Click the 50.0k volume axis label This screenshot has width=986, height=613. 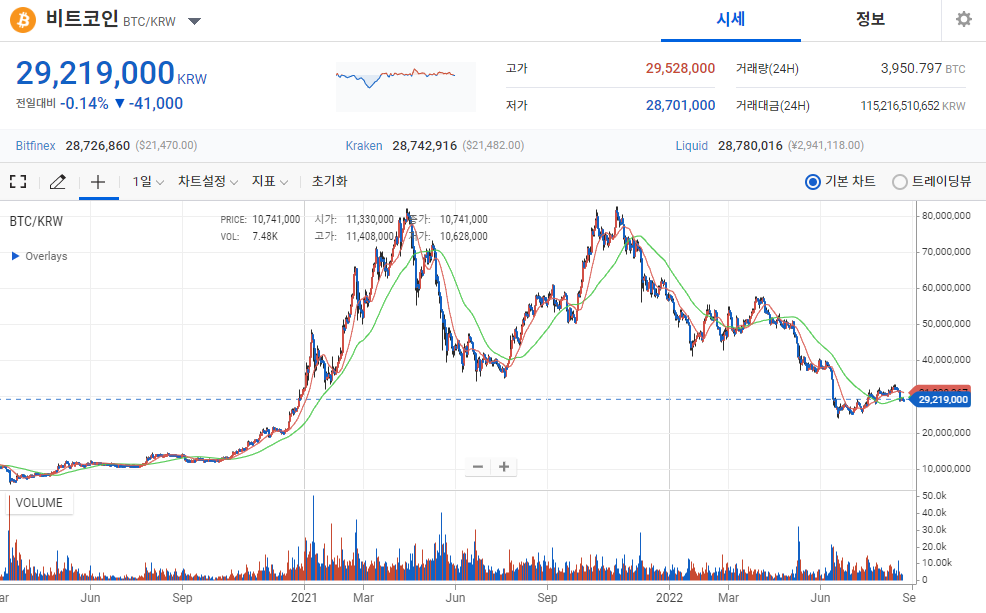[934, 496]
